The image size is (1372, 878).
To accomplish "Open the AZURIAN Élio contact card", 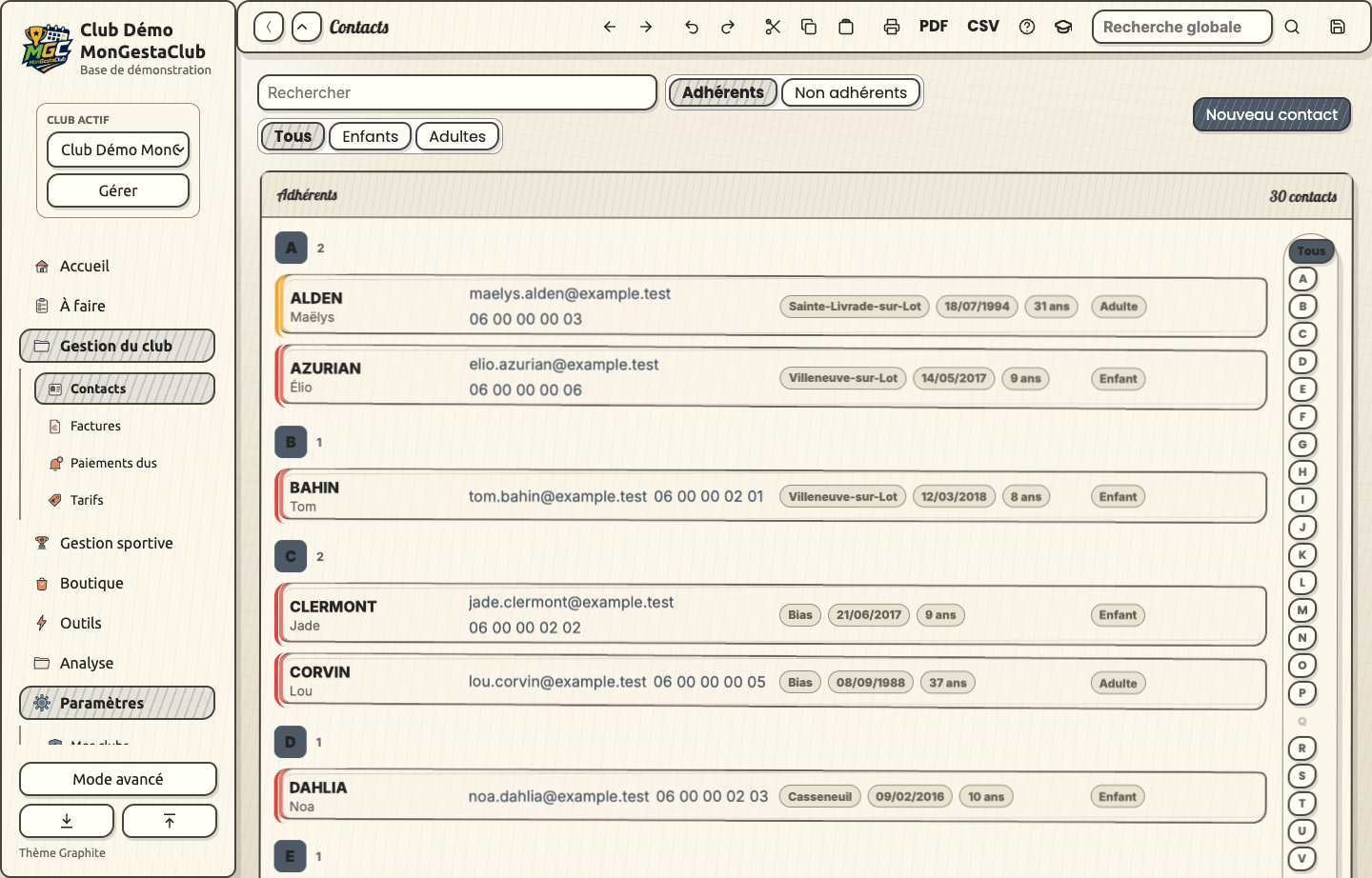I will 771,378.
